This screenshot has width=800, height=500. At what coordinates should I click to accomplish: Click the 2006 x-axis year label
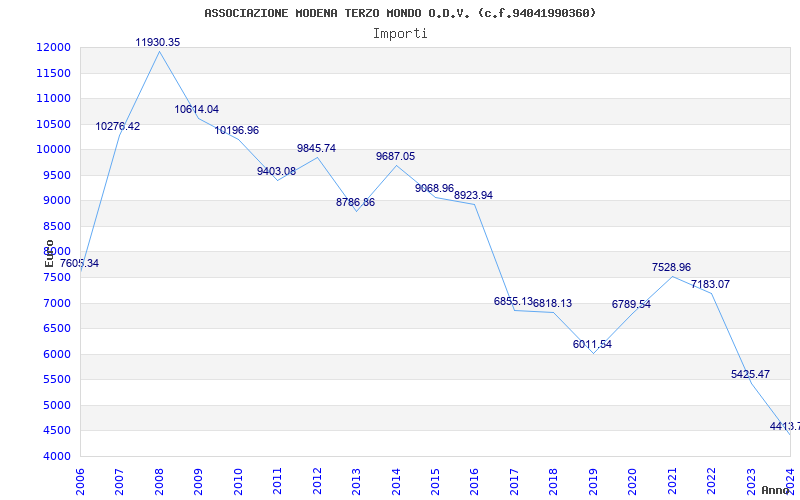(x=80, y=482)
